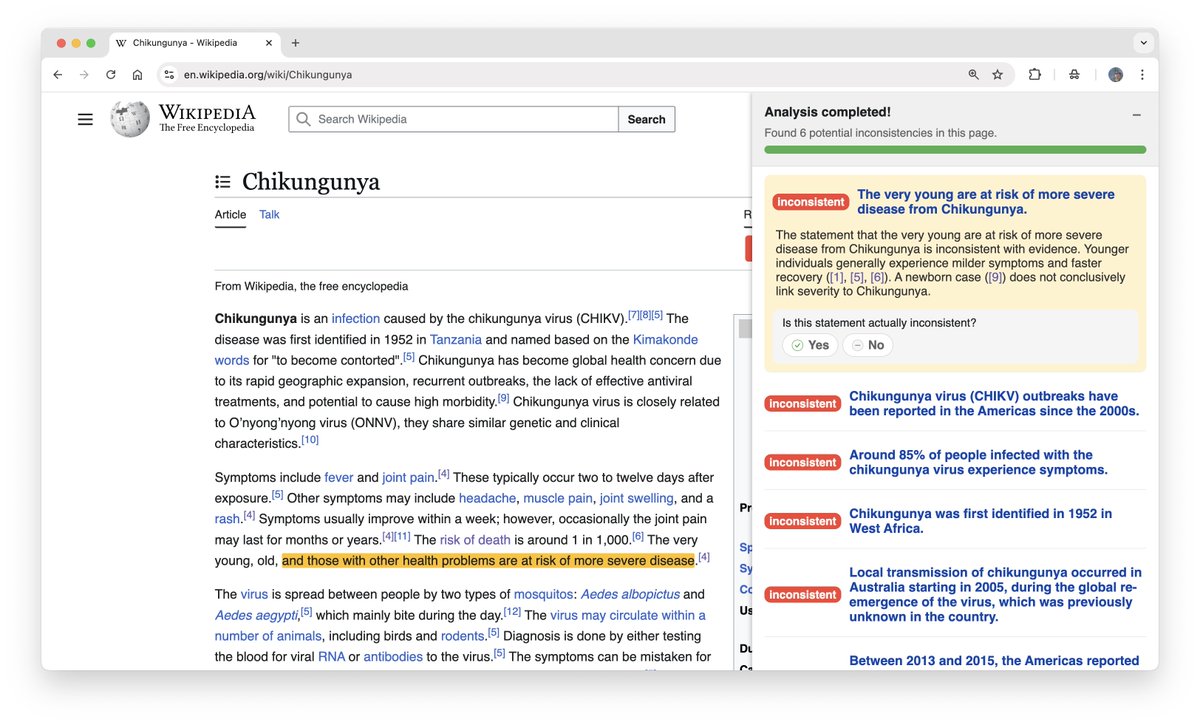Open Wikipedia main hamburger menu
Image resolution: width=1200 pixels, height=725 pixels.
click(x=85, y=119)
